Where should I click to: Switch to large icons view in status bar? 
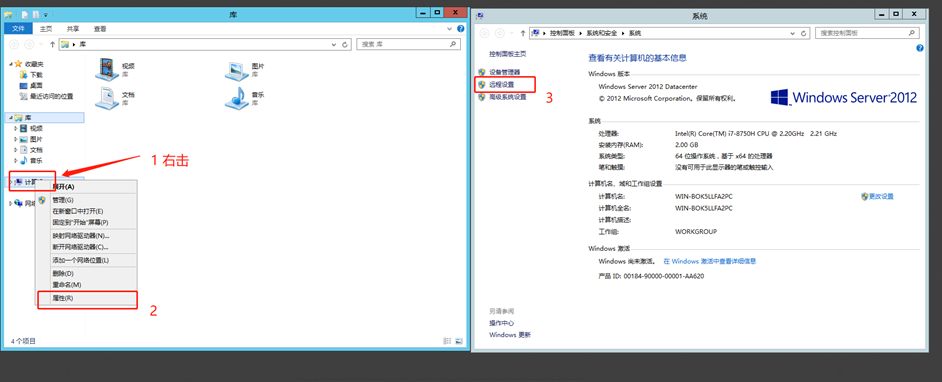click(x=460, y=341)
